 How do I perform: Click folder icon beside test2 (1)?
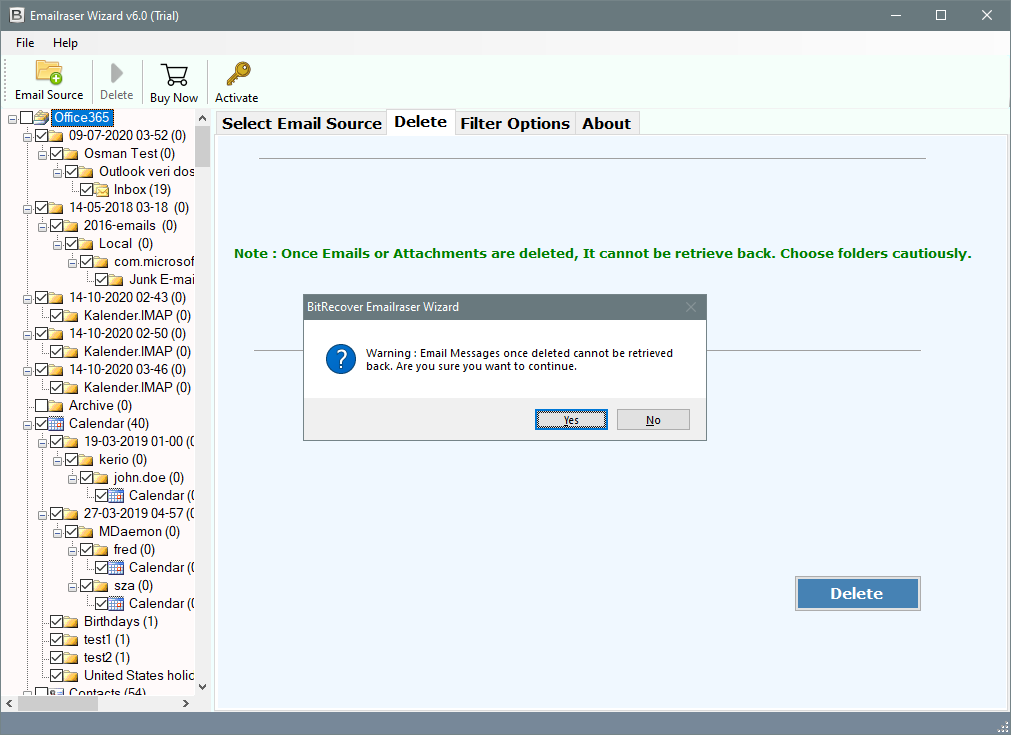tap(72, 658)
